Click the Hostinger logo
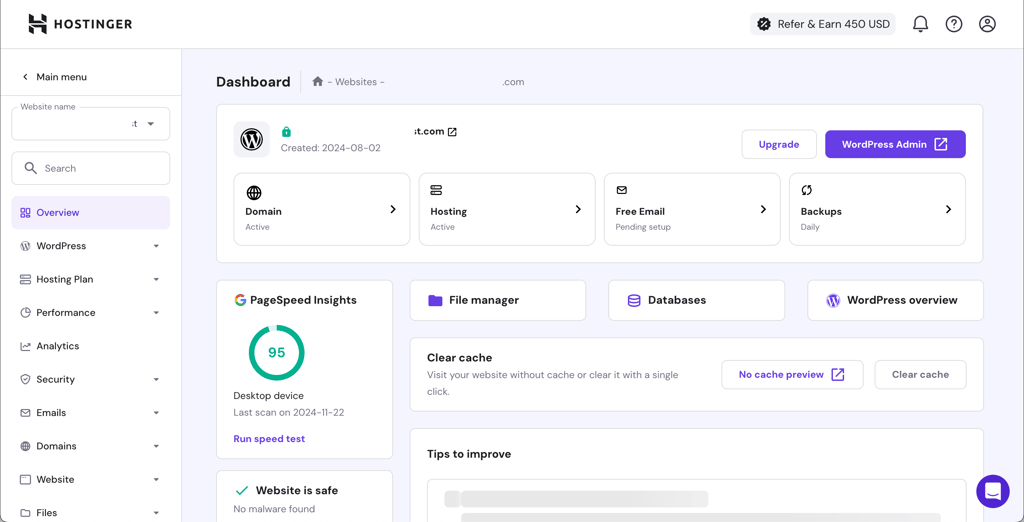Viewport: 1024px width, 522px height. (x=80, y=24)
